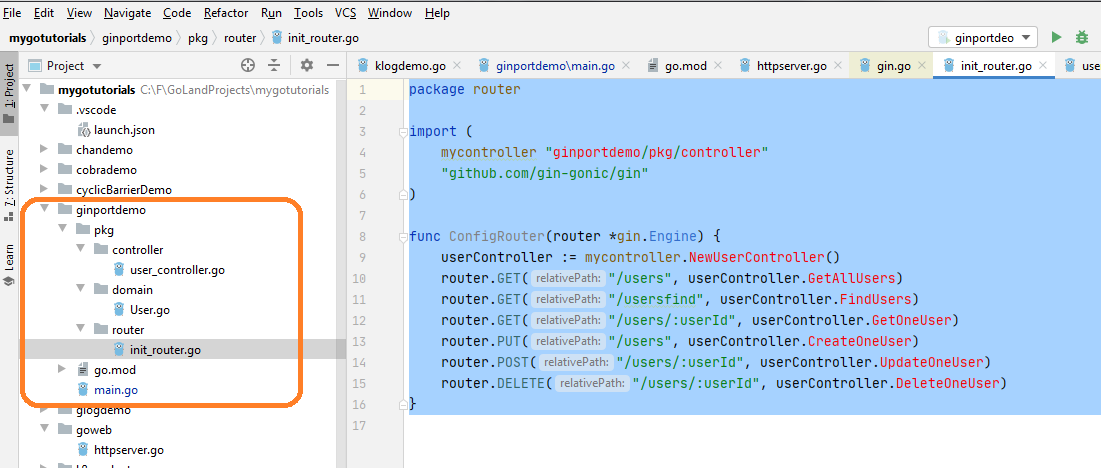Close the init_router.go tab

pos(1043,66)
